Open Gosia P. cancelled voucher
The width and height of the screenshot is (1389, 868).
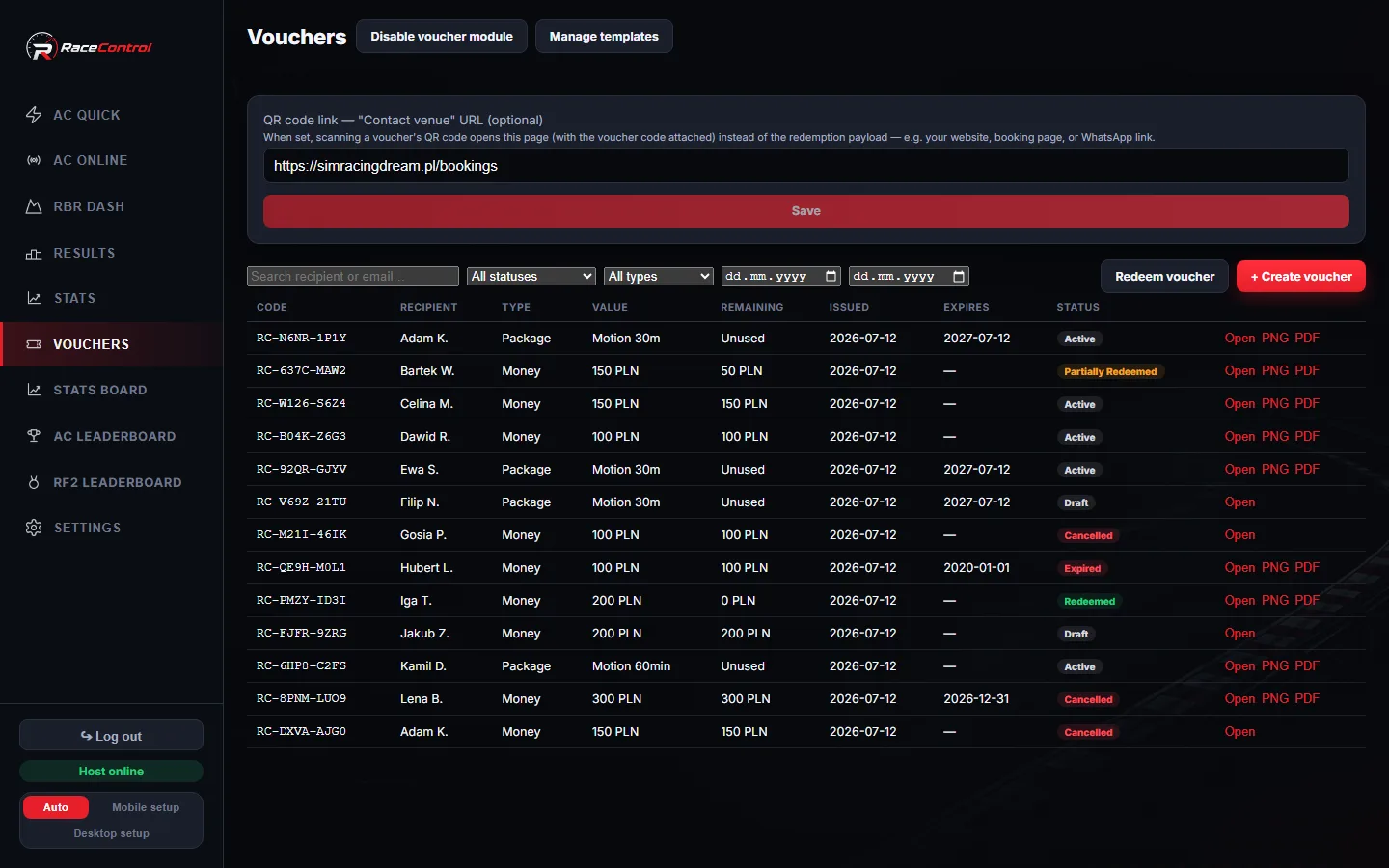point(1239,534)
